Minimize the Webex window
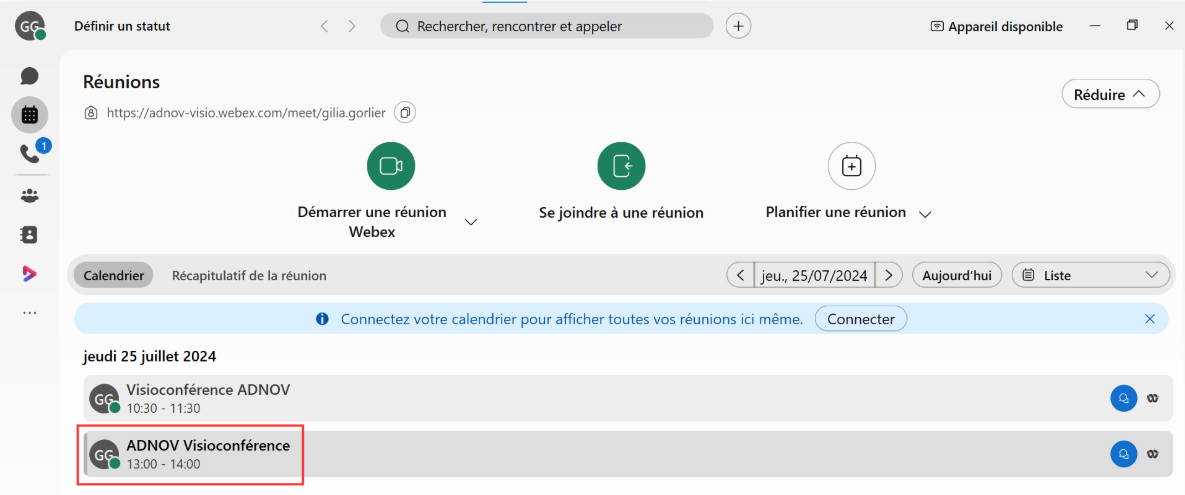Image resolution: width=1185 pixels, height=495 pixels. 1095,26
